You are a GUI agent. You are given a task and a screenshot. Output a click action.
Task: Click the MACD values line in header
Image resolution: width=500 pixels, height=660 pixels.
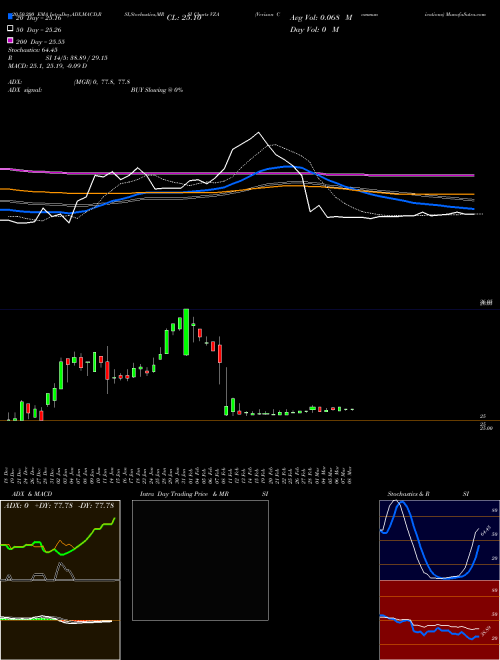pyautogui.click(x=48, y=66)
